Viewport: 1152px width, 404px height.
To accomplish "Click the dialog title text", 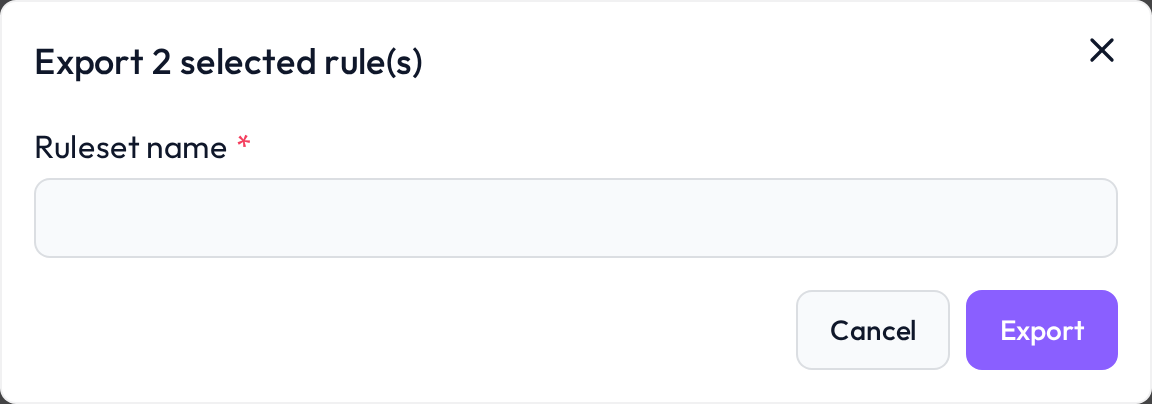I will tap(228, 63).
